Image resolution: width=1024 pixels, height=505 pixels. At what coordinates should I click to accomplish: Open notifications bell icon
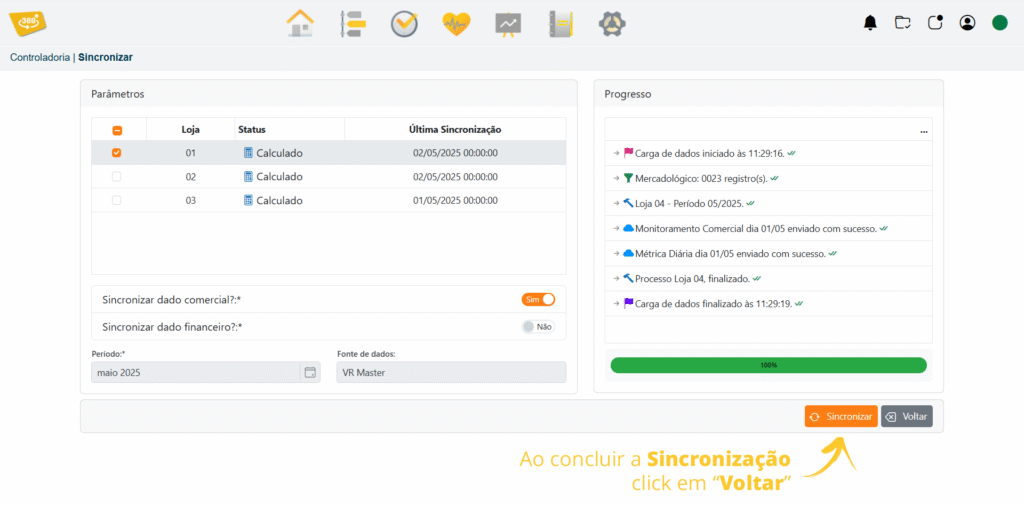870,23
